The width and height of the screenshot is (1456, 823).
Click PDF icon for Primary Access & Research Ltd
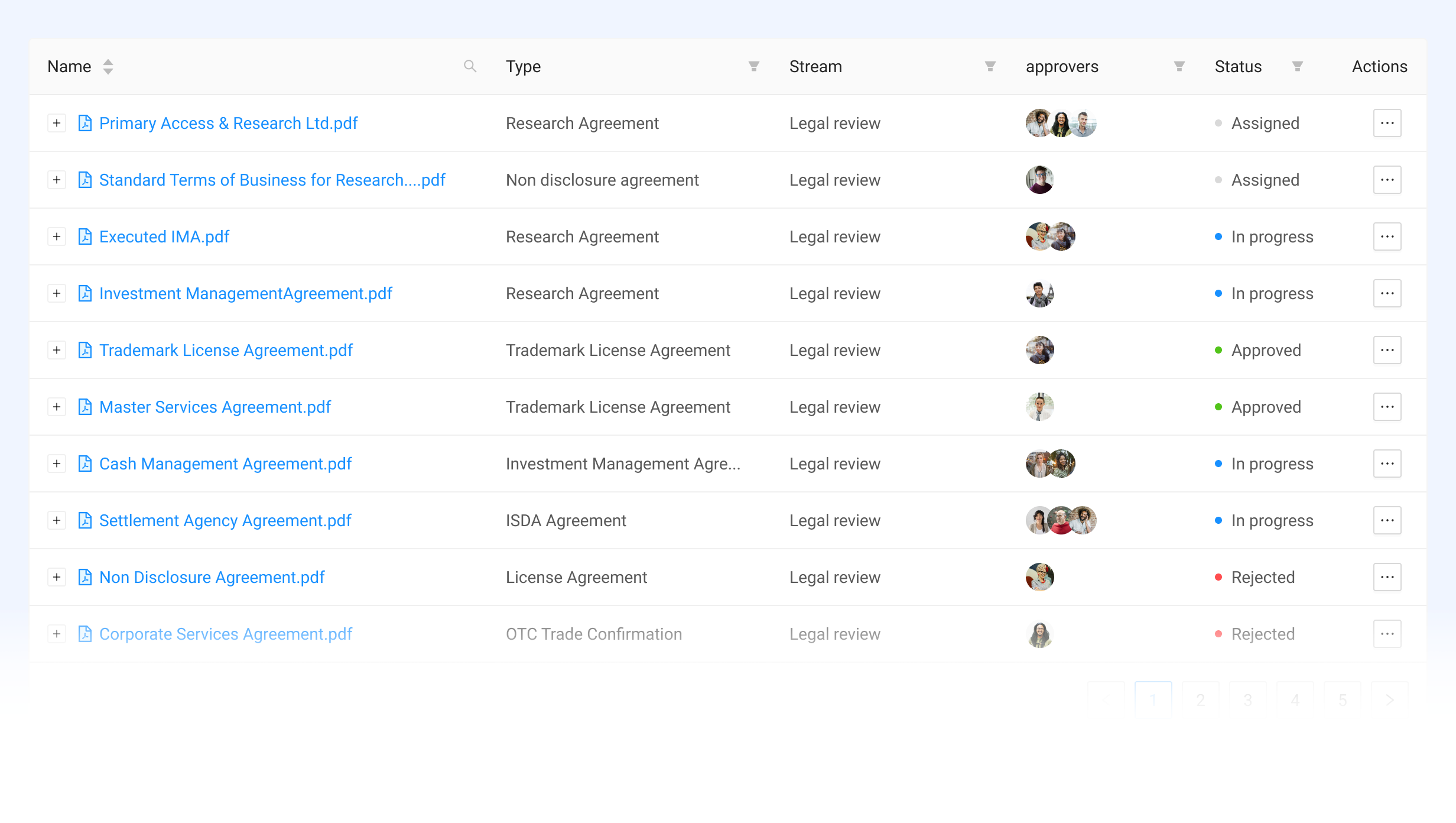click(x=85, y=123)
